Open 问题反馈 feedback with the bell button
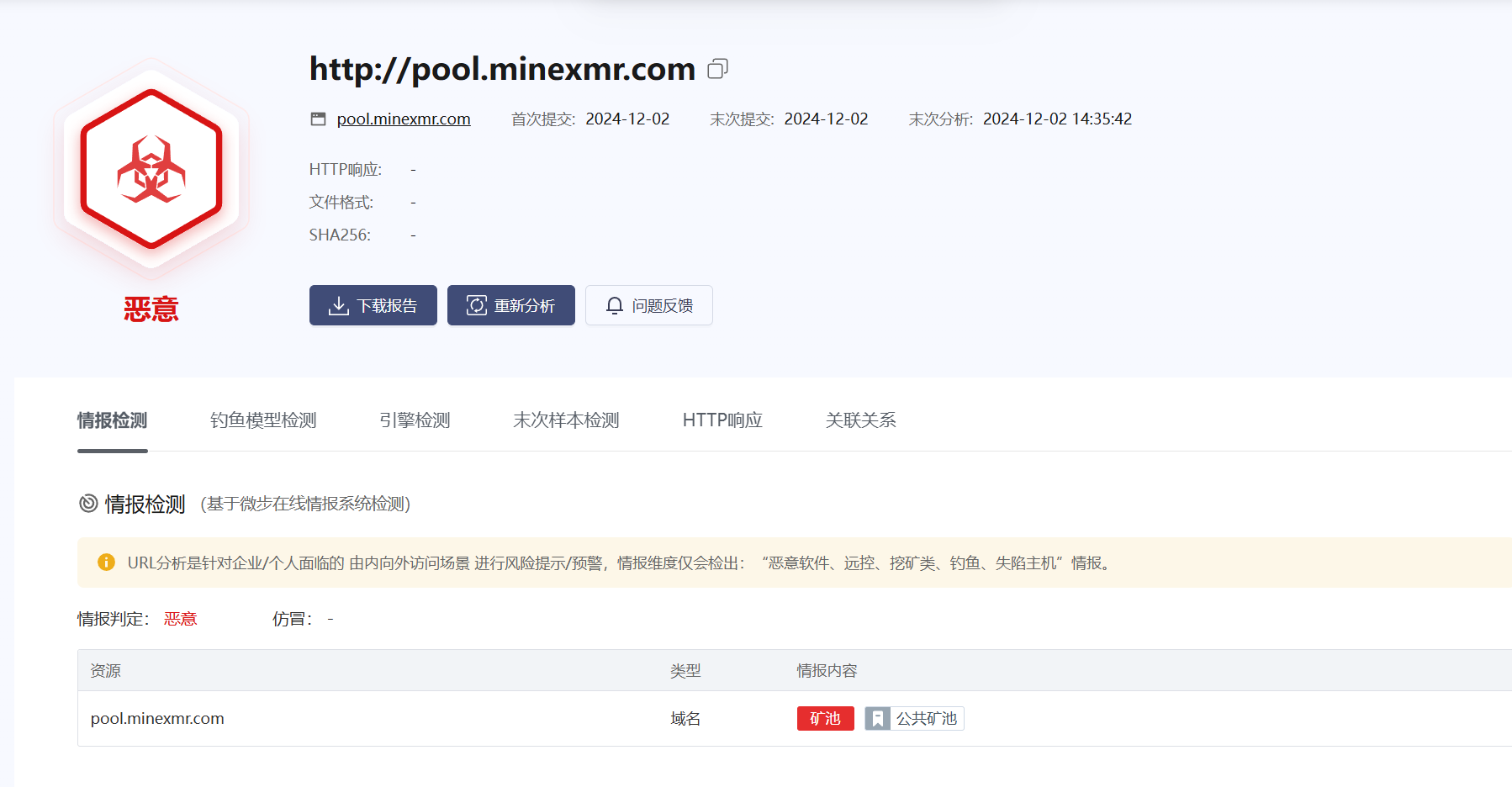The height and width of the screenshot is (787, 1512). point(648,305)
